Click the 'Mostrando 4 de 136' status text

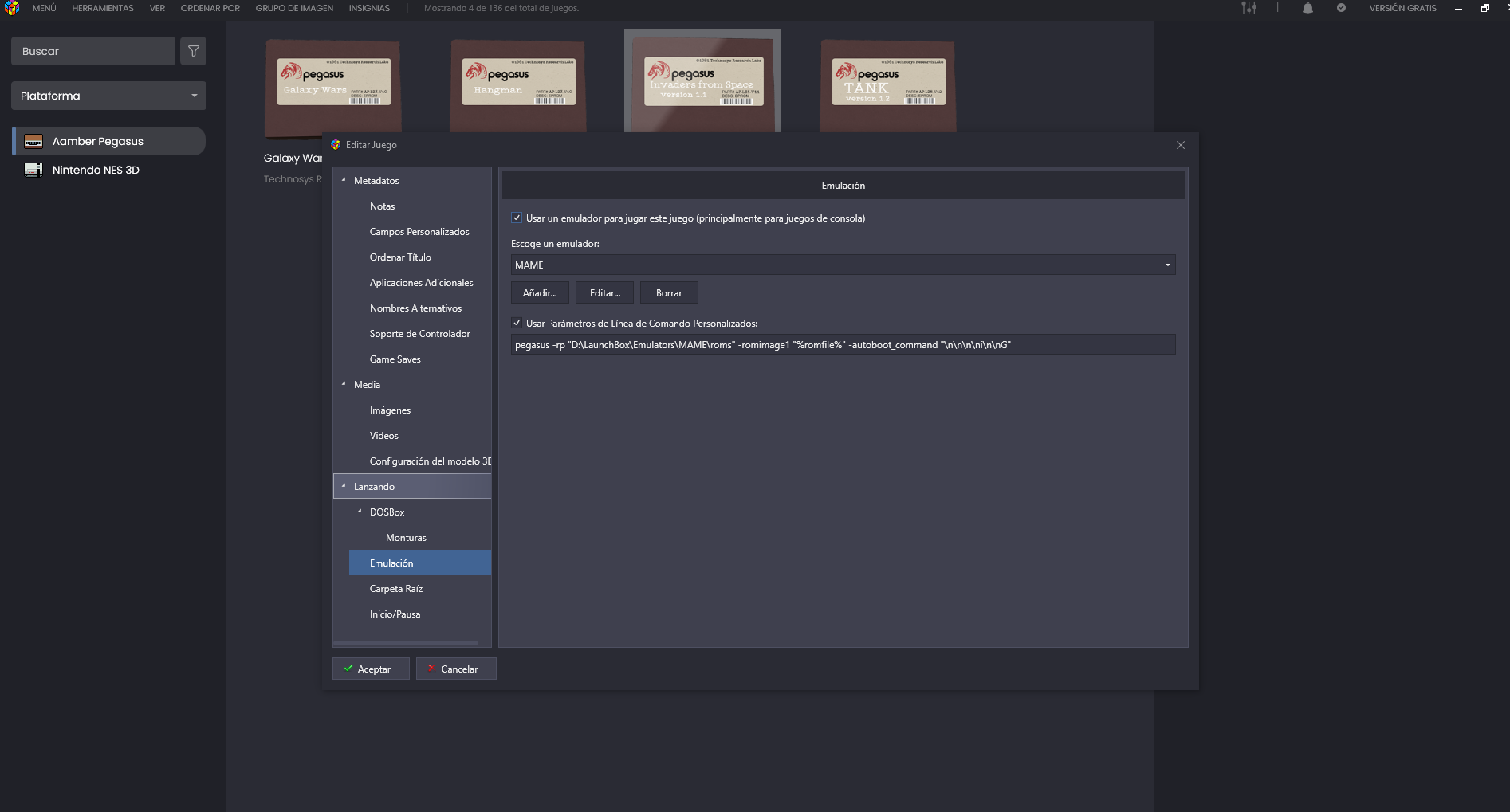pyautogui.click(x=501, y=8)
